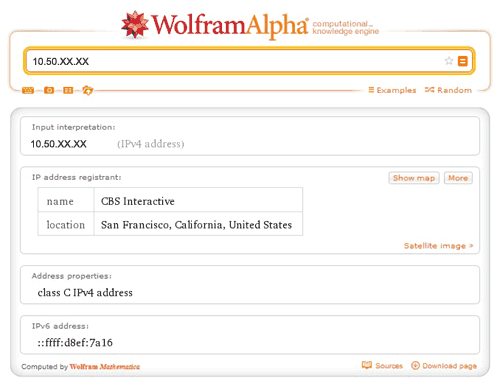Click the 'IPv6 address:' heading
Image resolution: width=500 pixels, height=389 pixels.
pos(60,326)
